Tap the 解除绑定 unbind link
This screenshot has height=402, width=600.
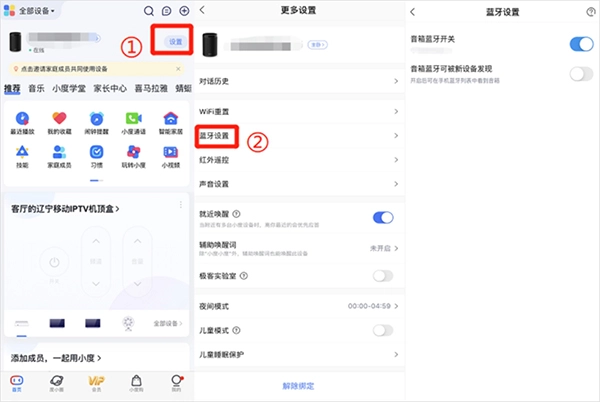(300, 385)
